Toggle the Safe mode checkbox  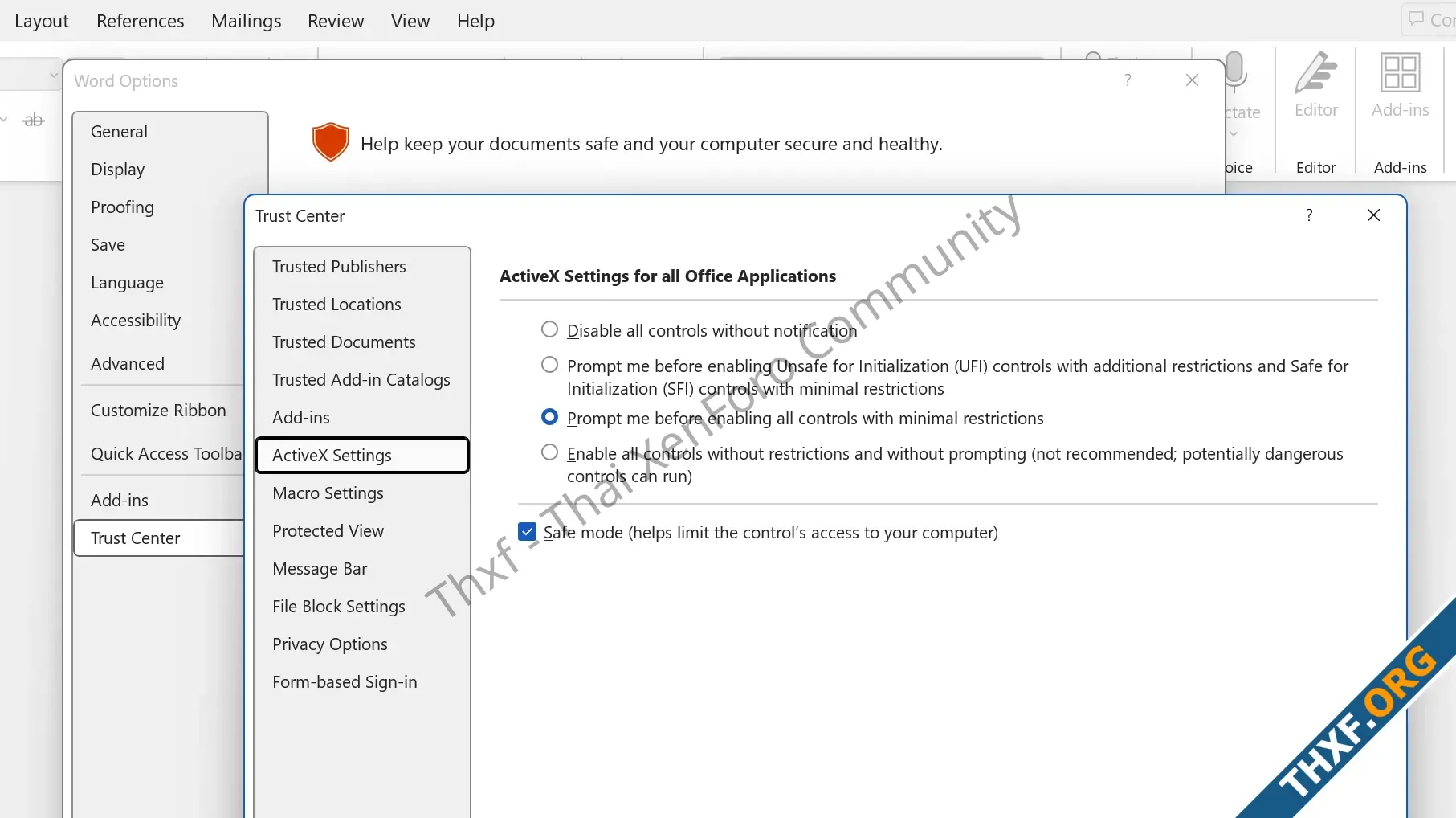[x=527, y=531]
